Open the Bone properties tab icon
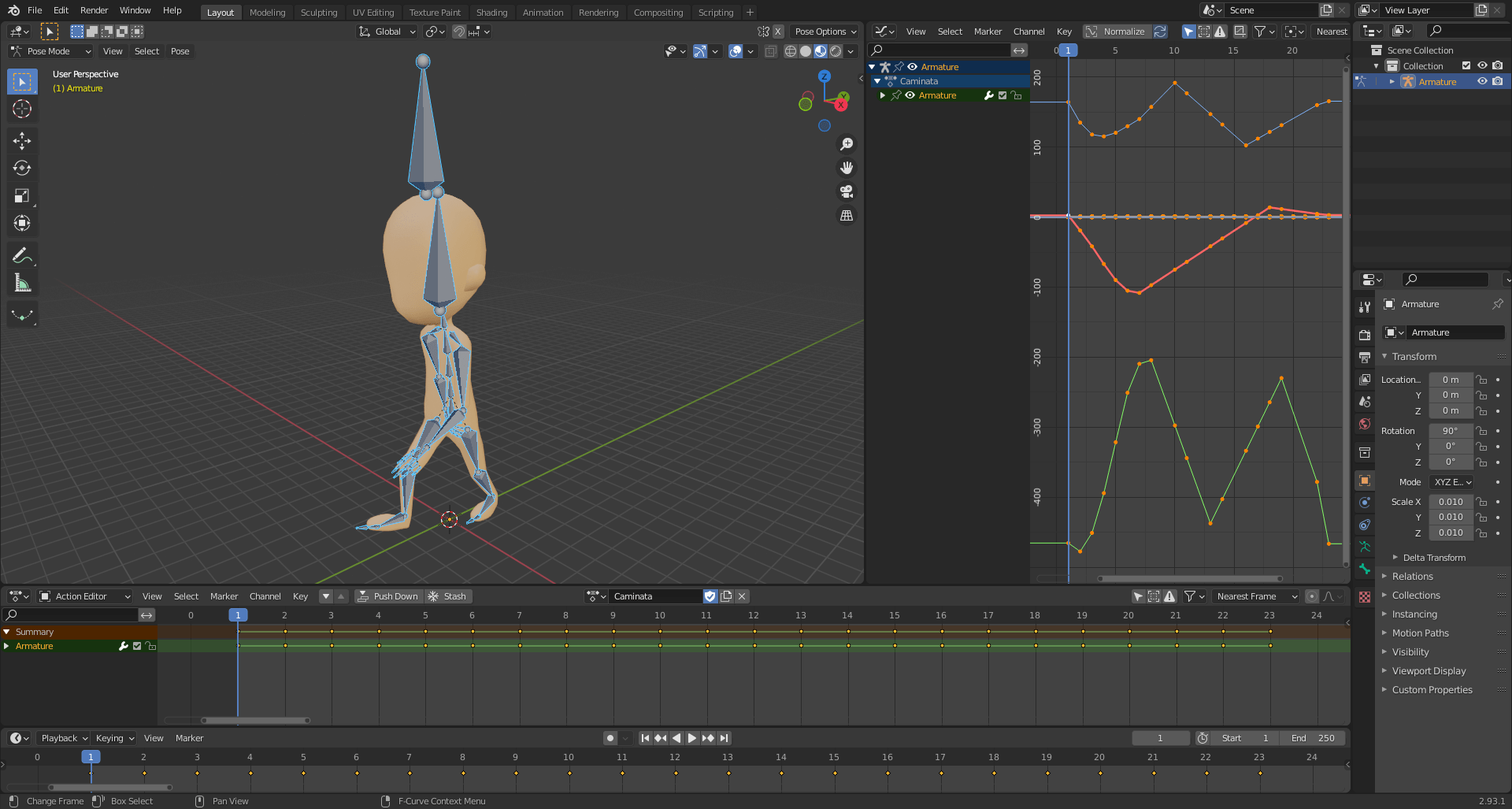Image resolution: width=1512 pixels, height=809 pixels. 1365,569
